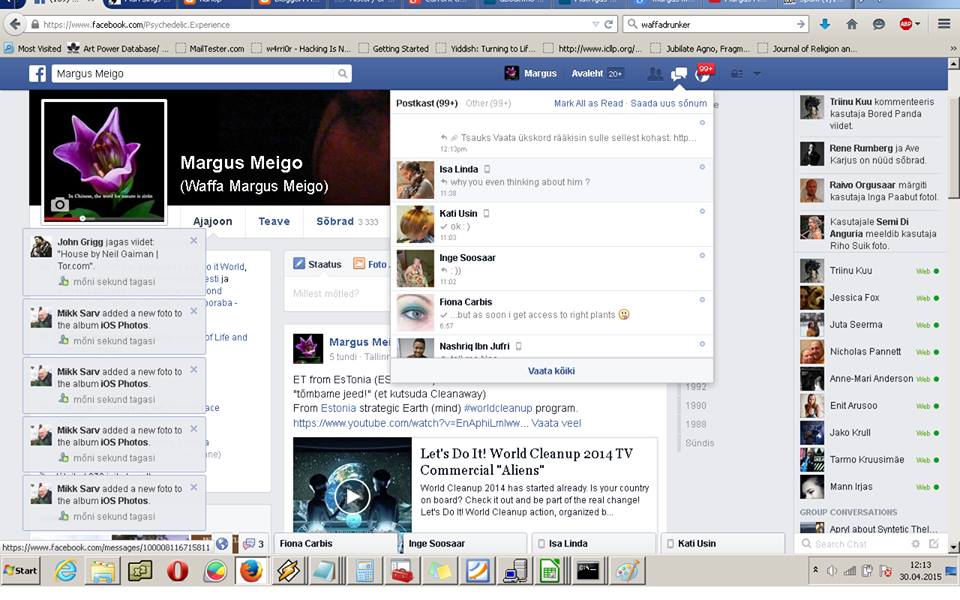Reload the page from the address bar
Image resolution: width=960 pixels, height=600 pixels.
pyautogui.click(x=609, y=24)
